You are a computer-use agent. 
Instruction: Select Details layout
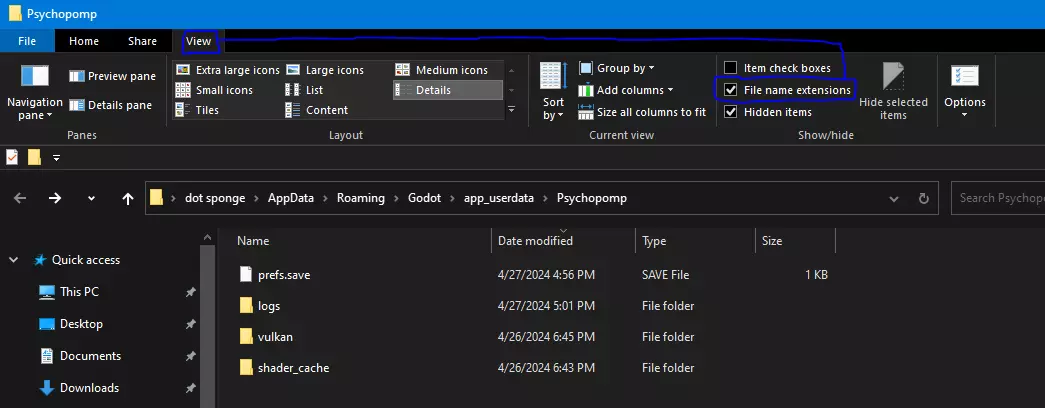click(x=447, y=90)
